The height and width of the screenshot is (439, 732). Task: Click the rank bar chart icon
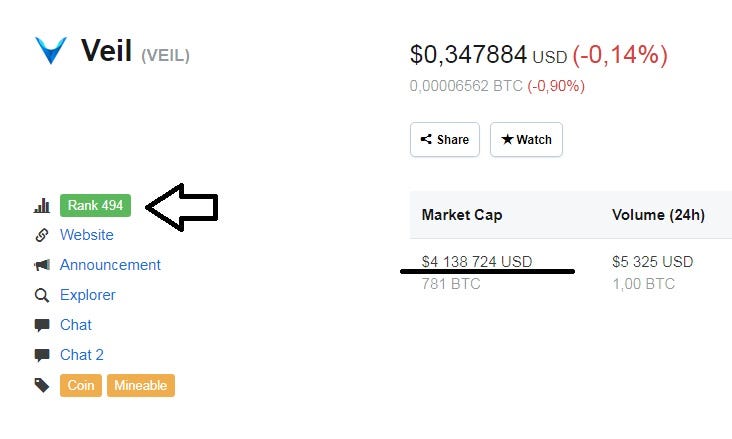coord(42,205)
